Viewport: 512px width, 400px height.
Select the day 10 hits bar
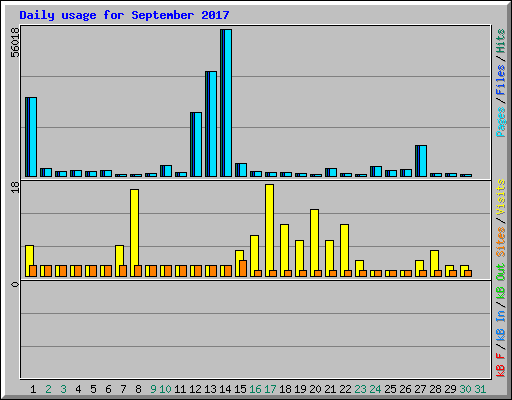click(166, 171)
